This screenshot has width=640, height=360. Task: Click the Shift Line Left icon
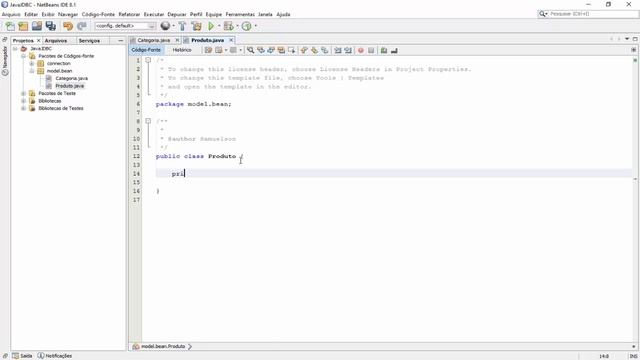pyautogui.click(x=338, y=50)
